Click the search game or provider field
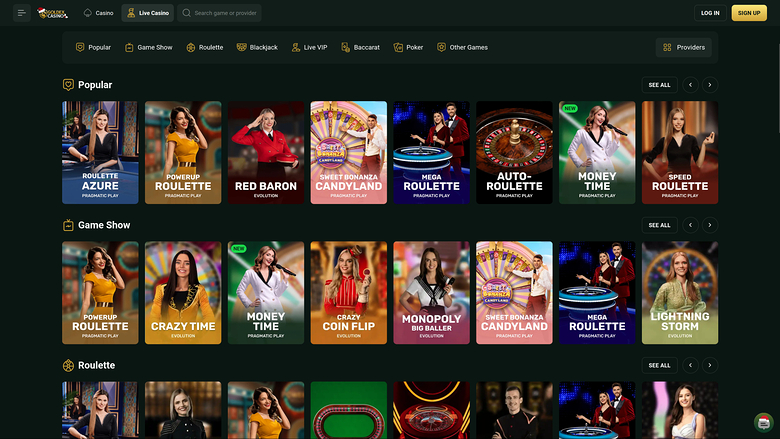 point(219,13)
